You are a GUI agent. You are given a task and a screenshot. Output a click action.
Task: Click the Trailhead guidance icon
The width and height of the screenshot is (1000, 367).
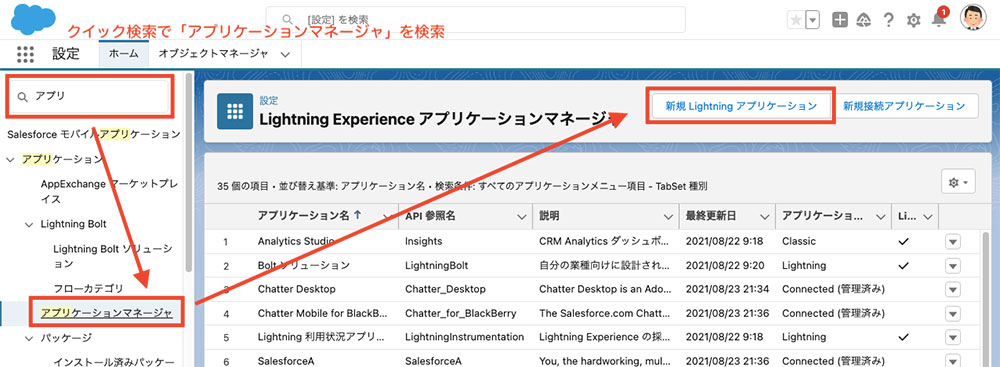tap(864, 20)
